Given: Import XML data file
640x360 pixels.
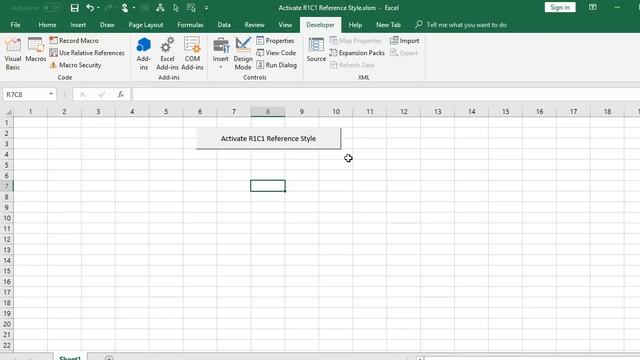Looking at the screenshot, I should 404,41.
